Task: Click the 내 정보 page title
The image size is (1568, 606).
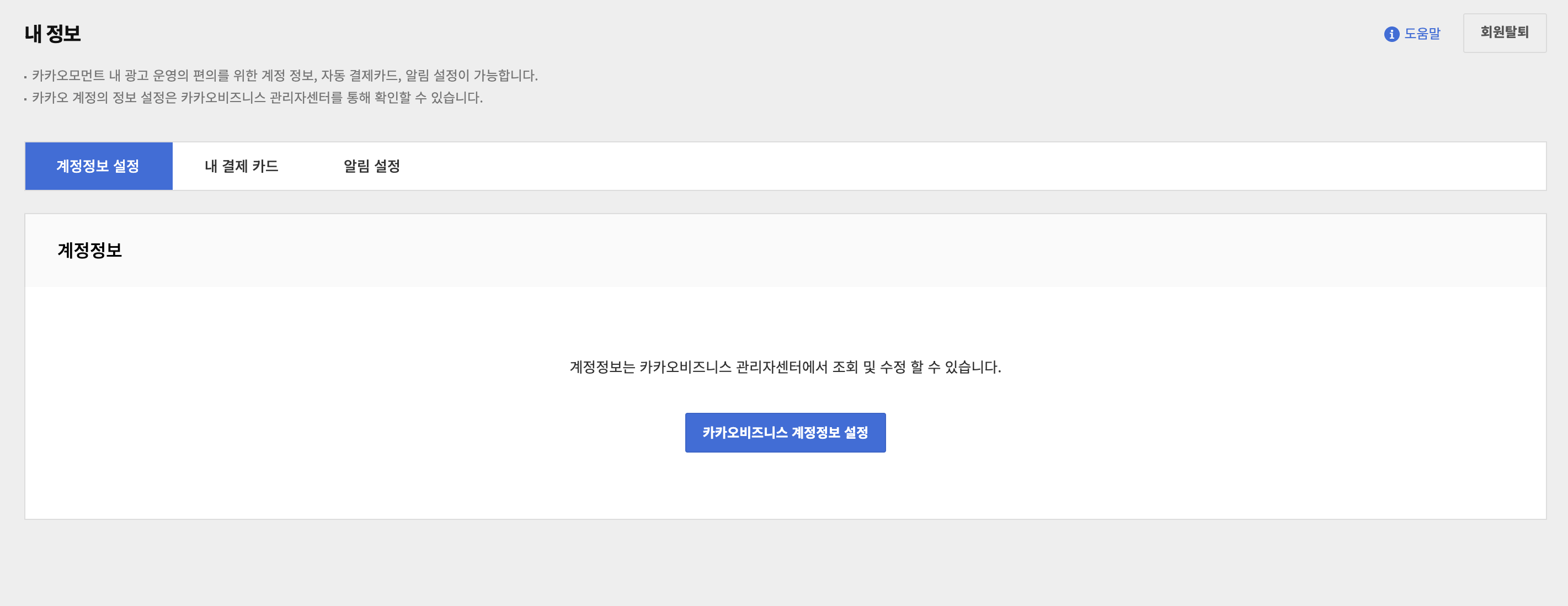Action: [52, 34]
